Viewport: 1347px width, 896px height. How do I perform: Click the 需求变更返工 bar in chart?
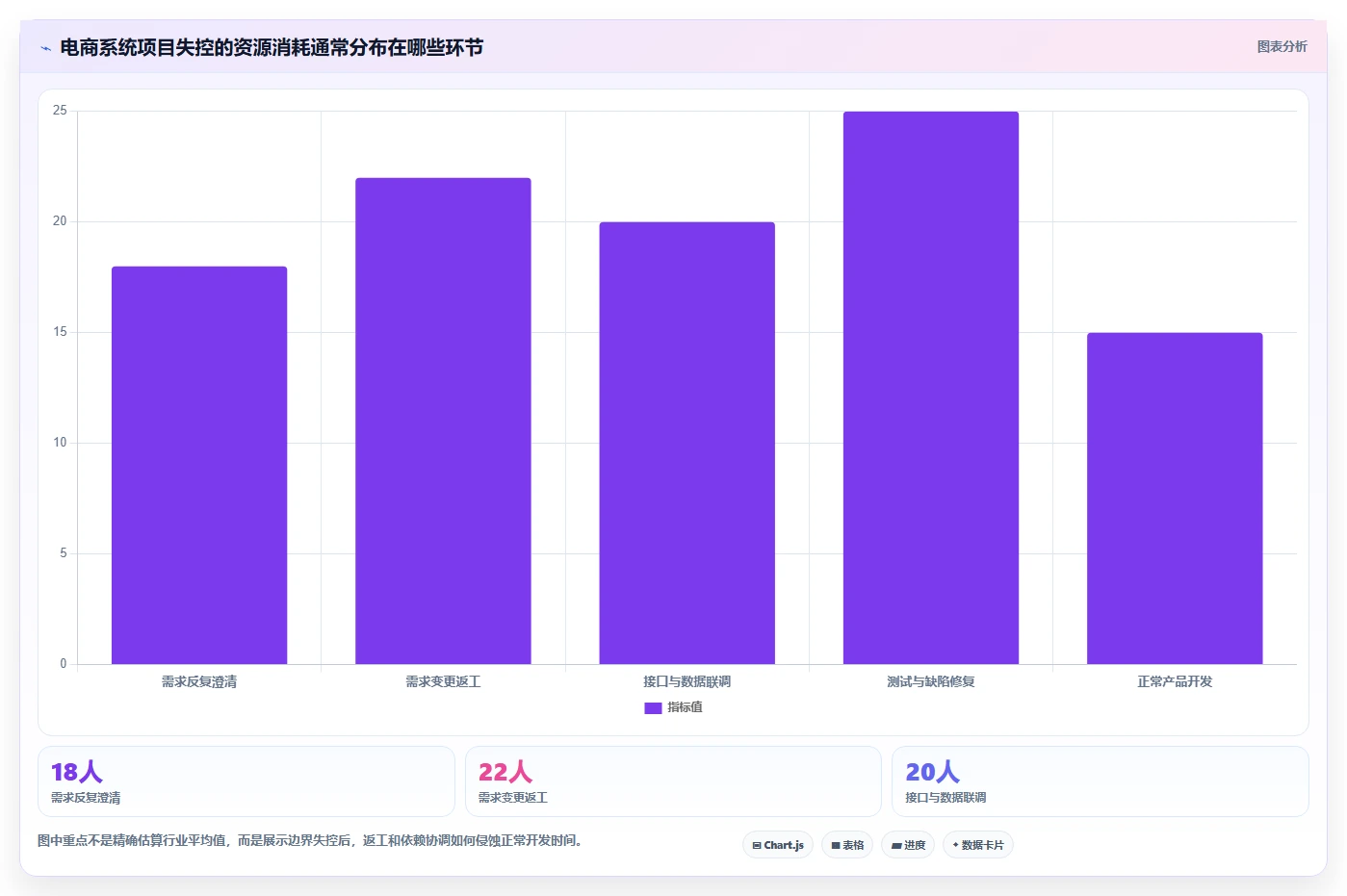pyautogui.click(x=443, y=421)
